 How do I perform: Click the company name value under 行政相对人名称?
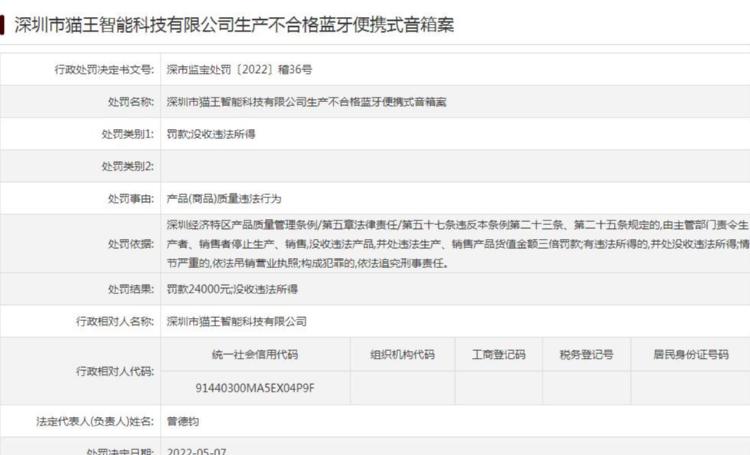[236, 321]
